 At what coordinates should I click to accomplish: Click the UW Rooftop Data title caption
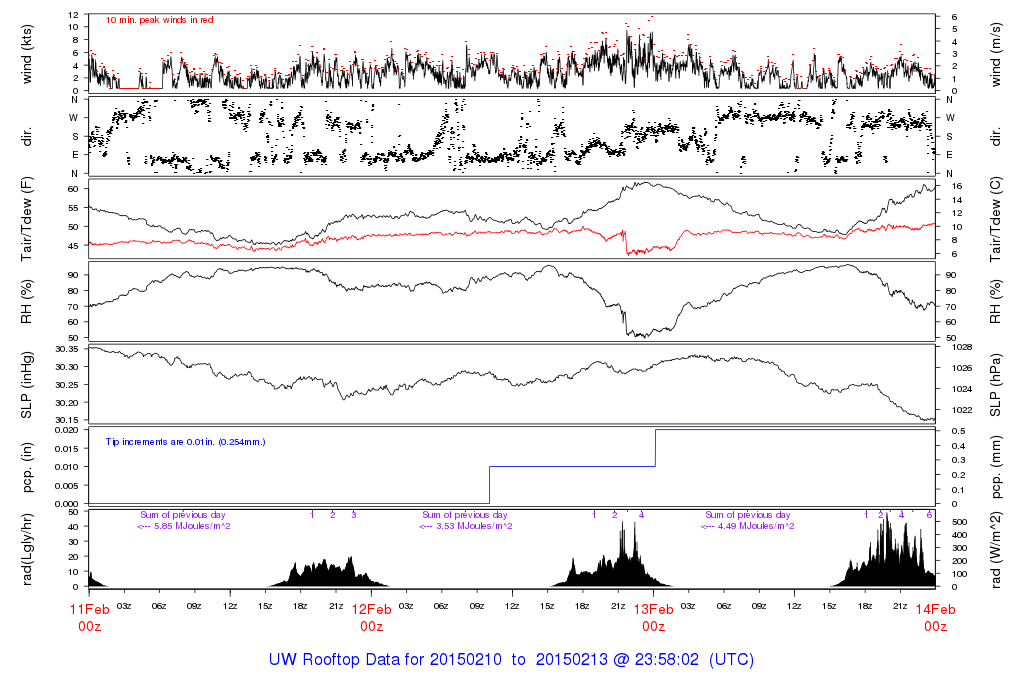pos(511,660)
